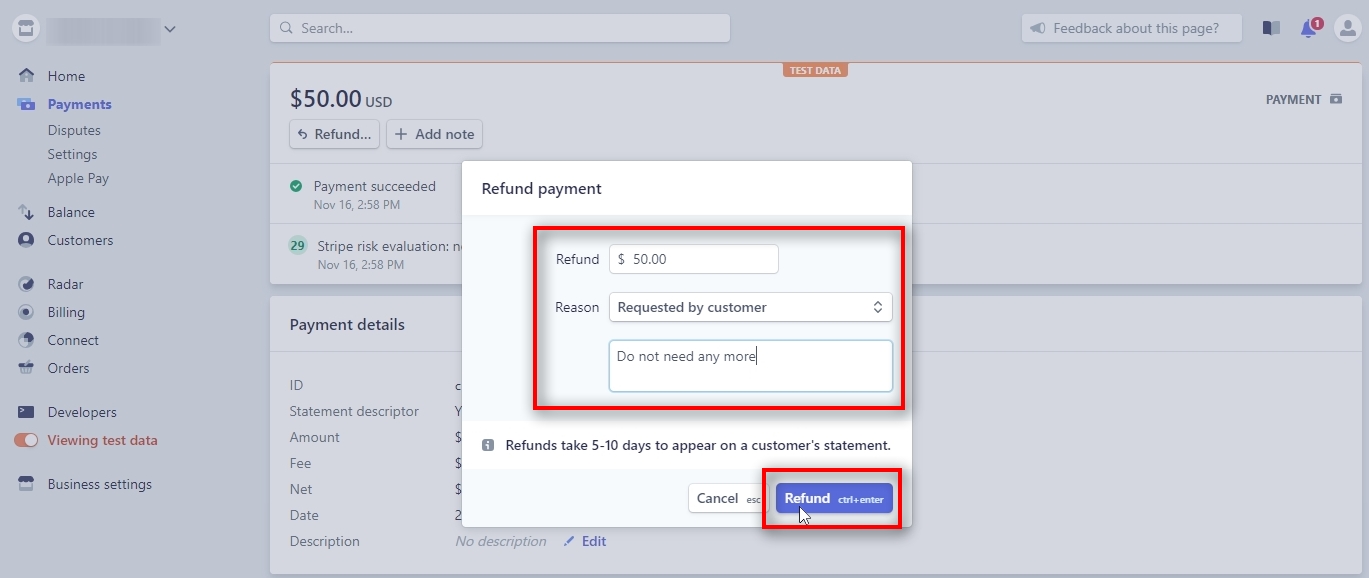The image size is (1369, 578).
Task: Confirm with the Refund button
Action: tap(833, 498)
